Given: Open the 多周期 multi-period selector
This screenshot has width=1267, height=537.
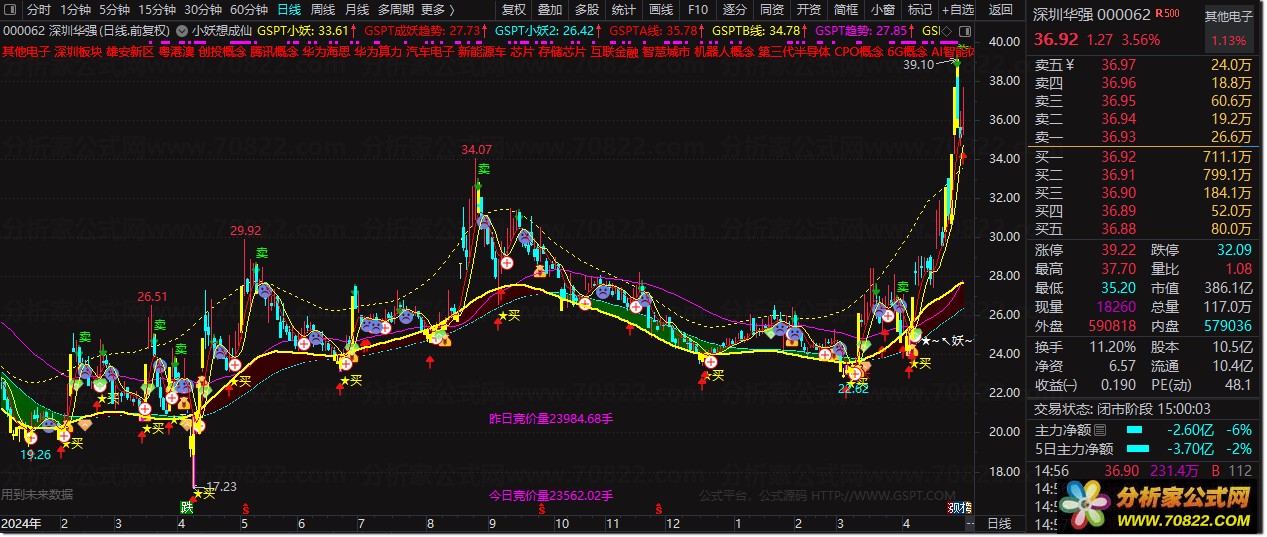Looking at the screenshot, I should (395, 10).
